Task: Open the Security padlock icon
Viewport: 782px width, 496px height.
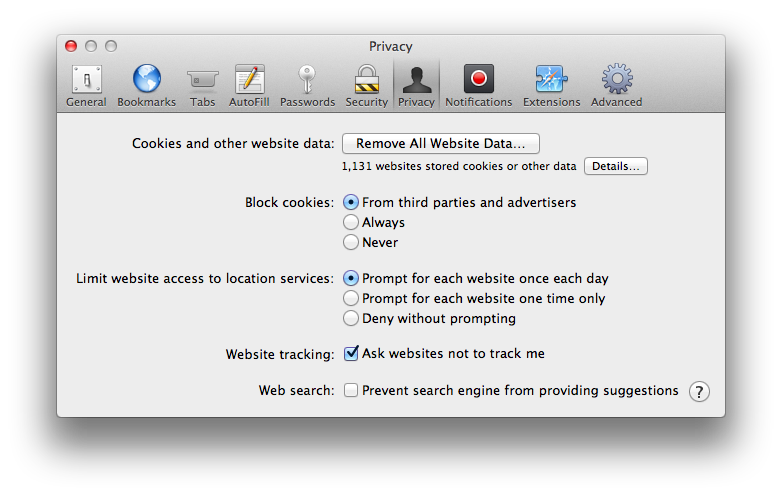Action: [367, 79]
